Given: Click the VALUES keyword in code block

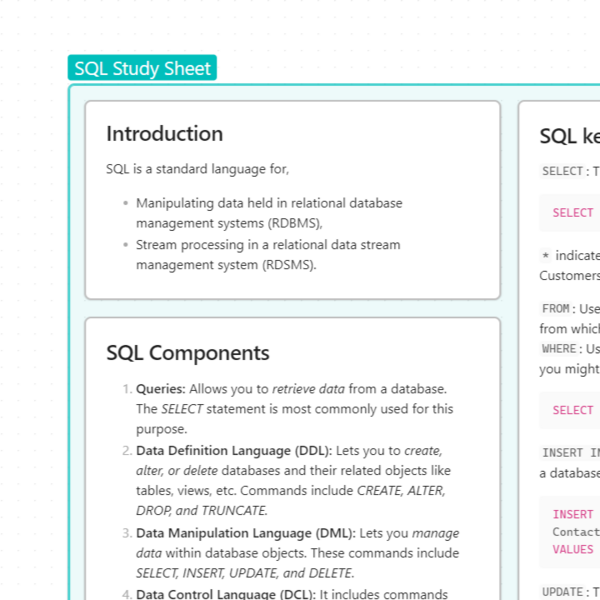Looking at the screenshot, I should [x=573, y=549].
